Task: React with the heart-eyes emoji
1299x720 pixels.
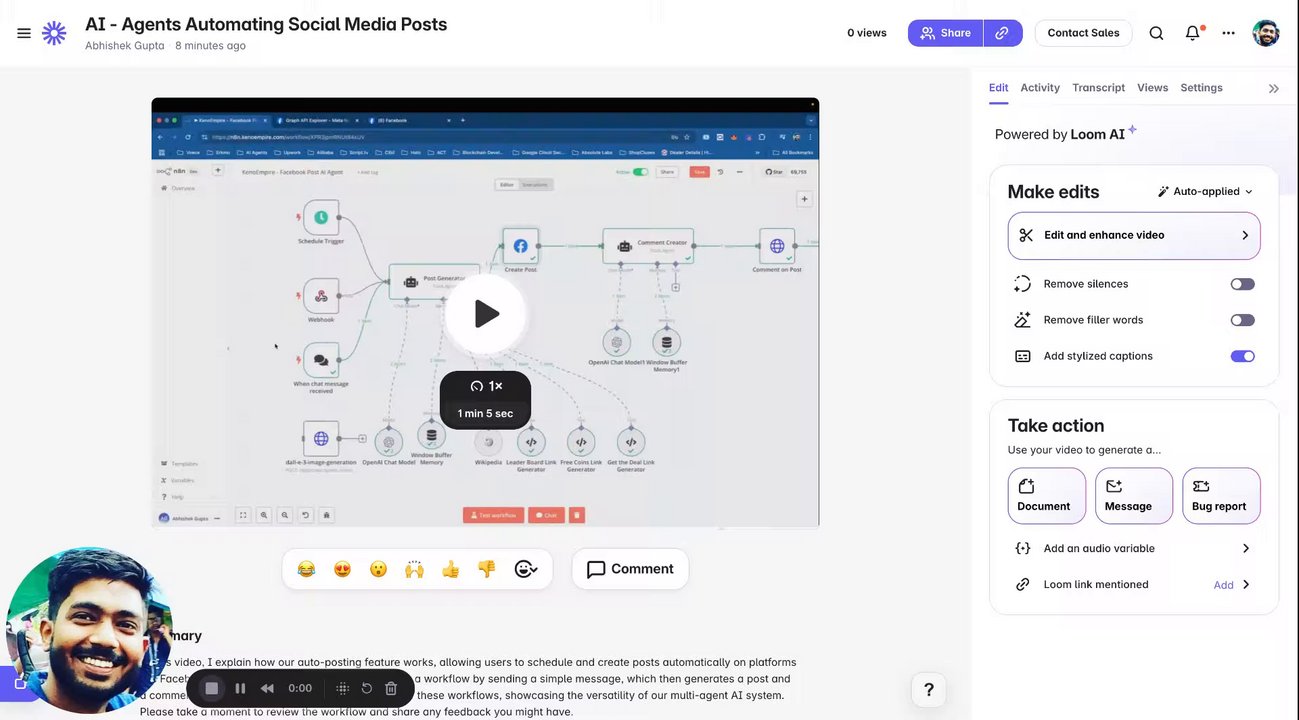Action: coord(342,569)
